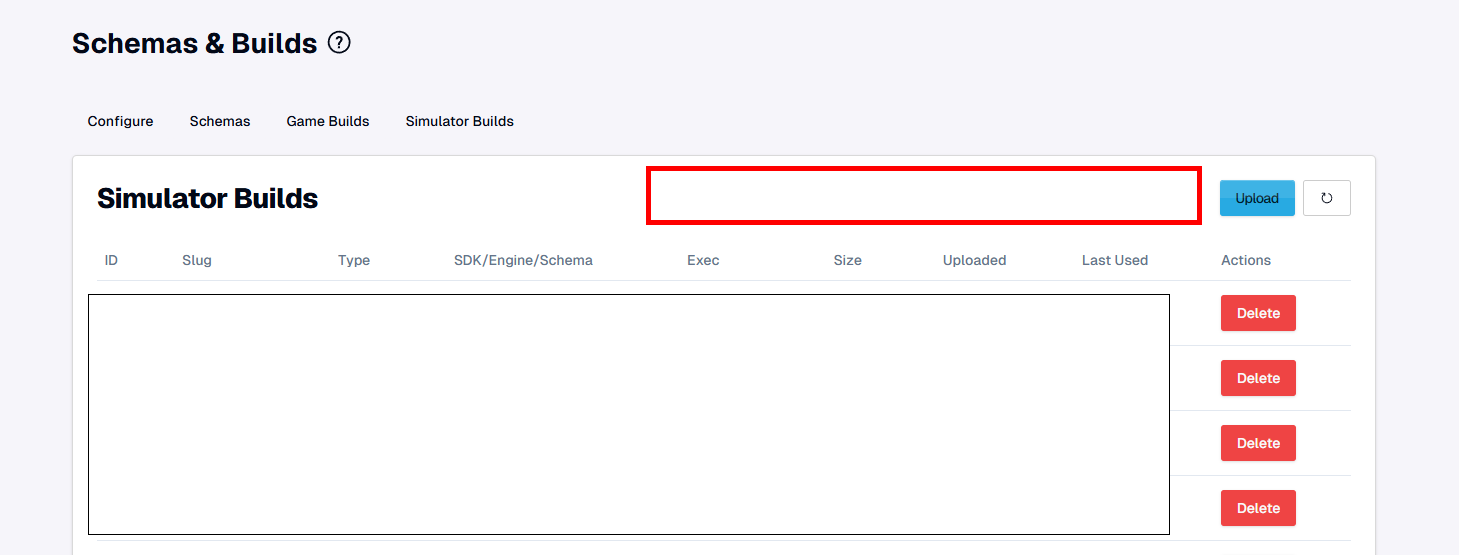Delete the second simulator build row

[x=1258, y=378]
